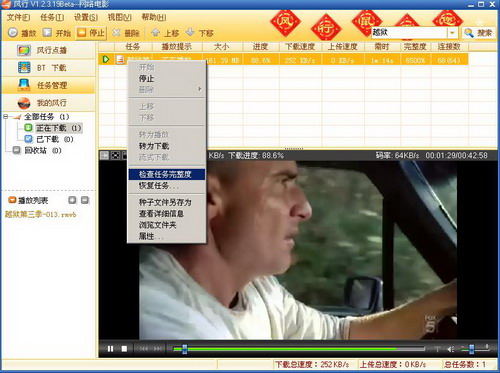
Task: Click the 上传总速度: 0 KB/s status text
Action: pyautogui.click(x=393, y=364)
